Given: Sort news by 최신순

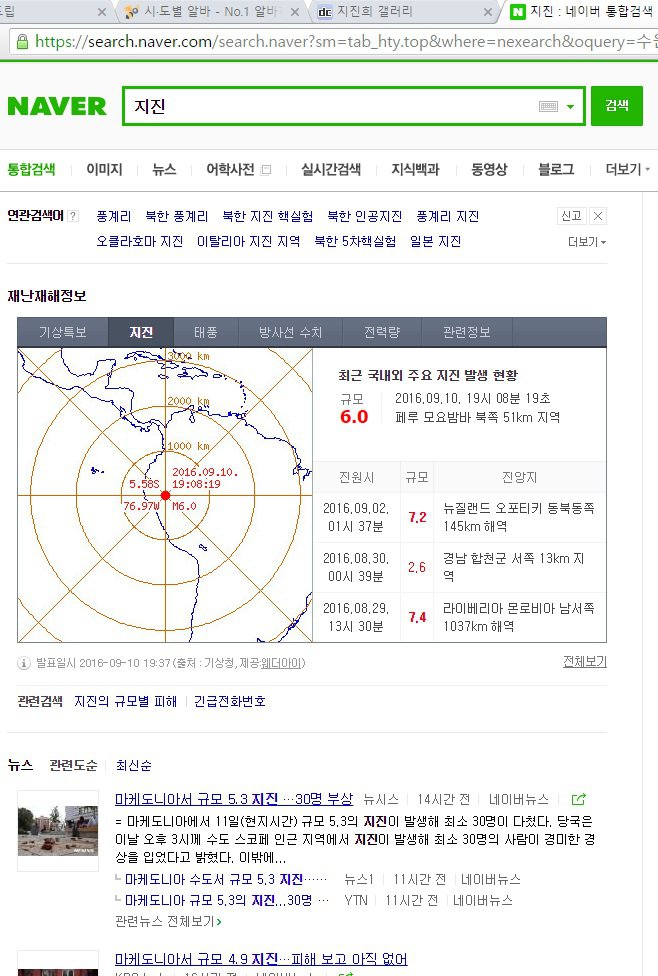Looking at the screenshot, I should coord(133,765).
